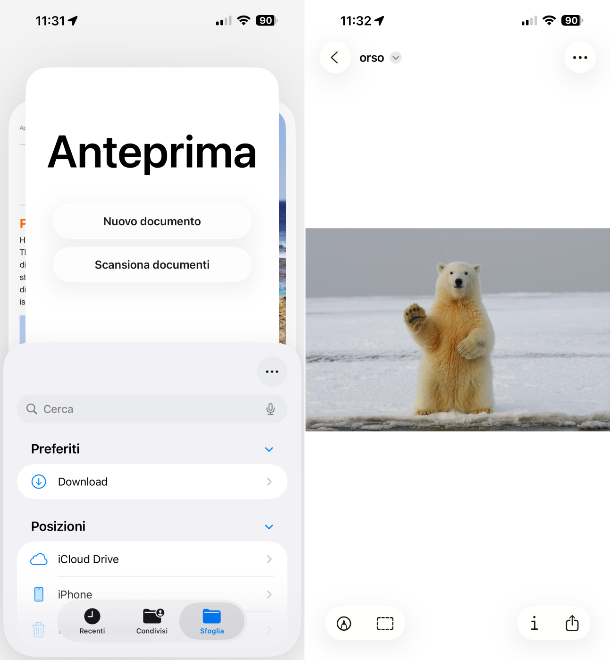The height and width of the screenshot is (660, 610).
Task: Open Download row chevron
Action: [269, 482]
